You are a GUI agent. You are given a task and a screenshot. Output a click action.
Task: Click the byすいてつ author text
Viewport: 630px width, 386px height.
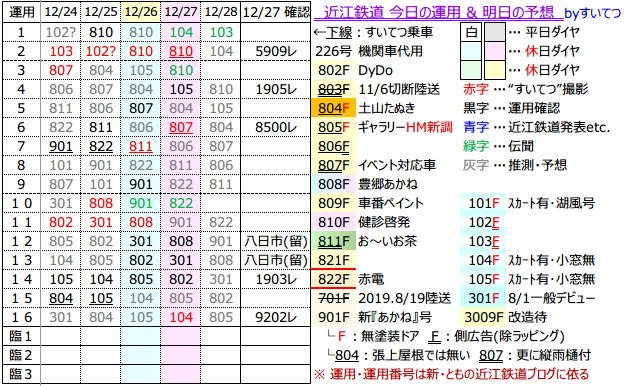point(593,13)
